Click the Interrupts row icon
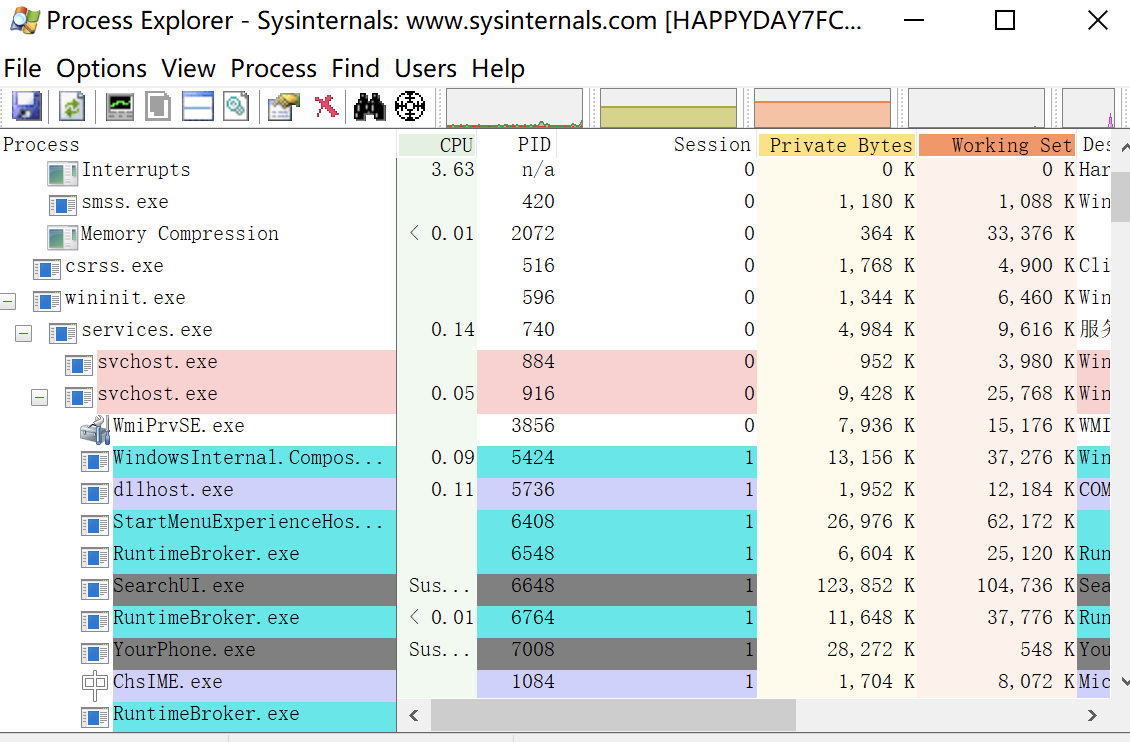Screen dimensions: 1130x742 point(63,173)
